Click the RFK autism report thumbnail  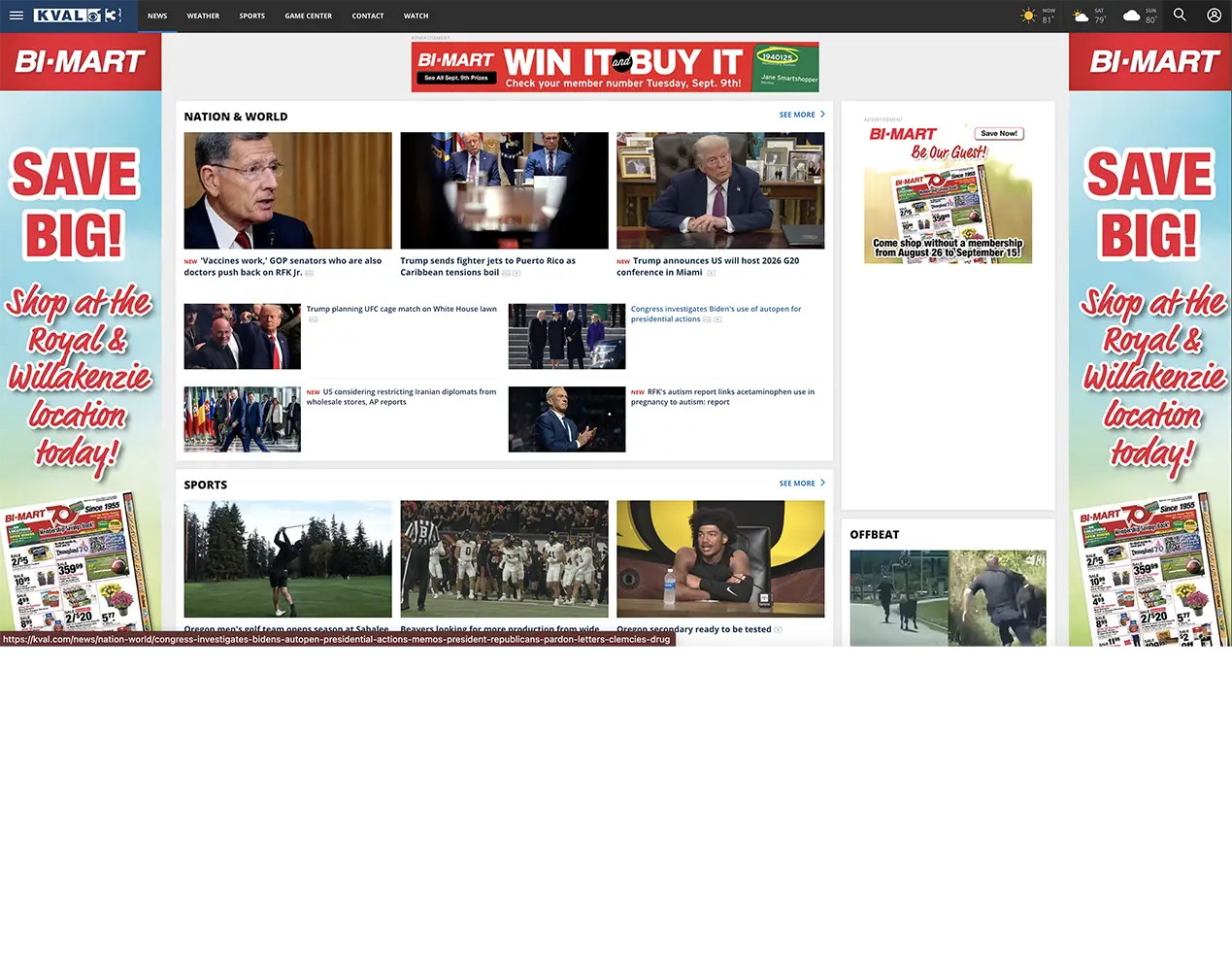567,419
